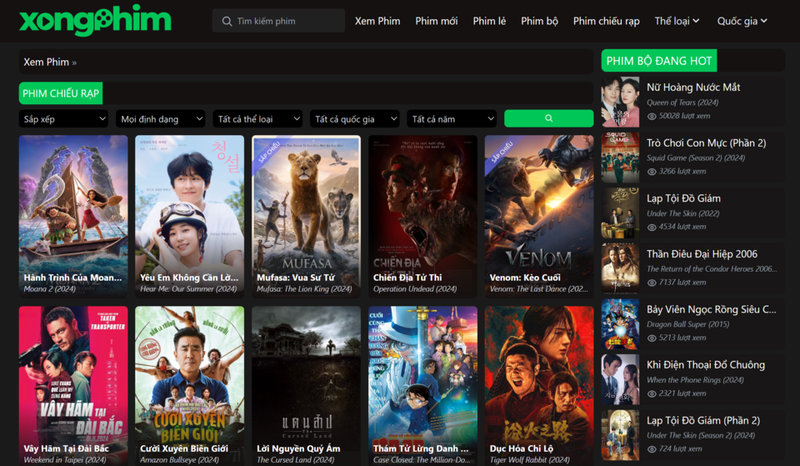Click the "Moana 2 (2024)" subtitle text

coord(49,289)
